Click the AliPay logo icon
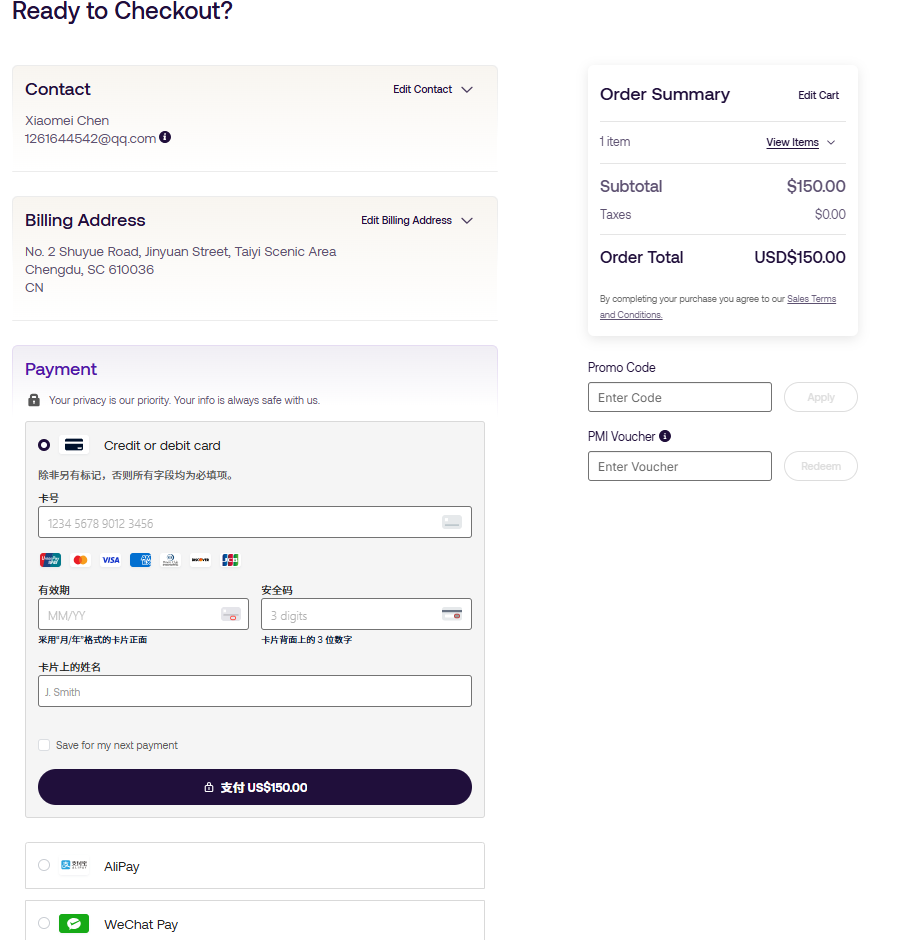 tap(74, 865)
